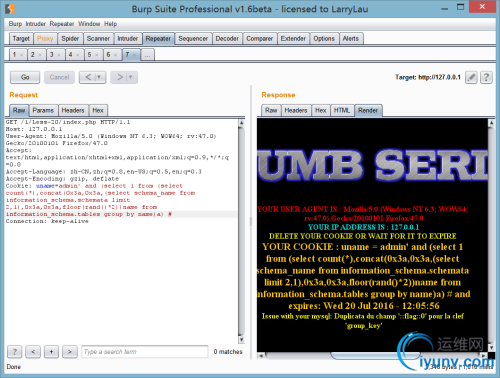Show Response HTML tab

[342, 110]
